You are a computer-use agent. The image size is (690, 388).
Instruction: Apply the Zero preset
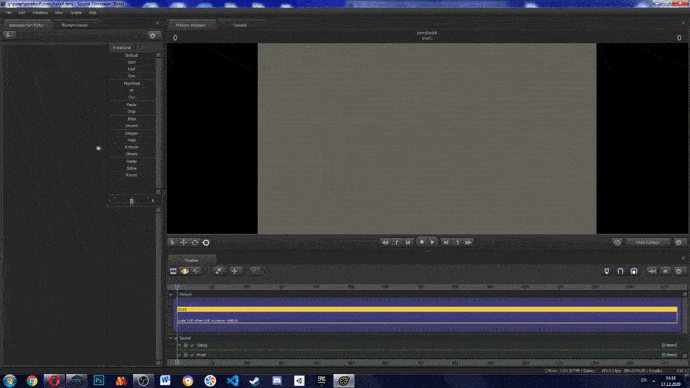click(x=132, y=62)
